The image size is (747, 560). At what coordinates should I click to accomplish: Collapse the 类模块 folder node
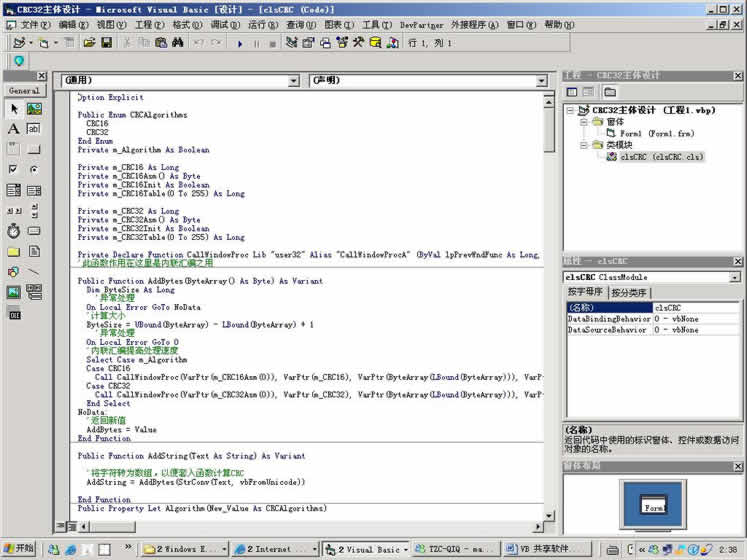pos(582,145)
